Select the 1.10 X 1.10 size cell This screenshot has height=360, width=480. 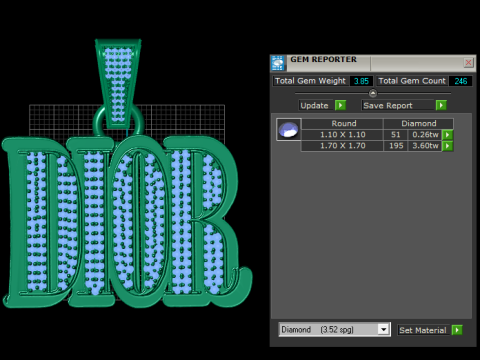click(x=342, y=135)
